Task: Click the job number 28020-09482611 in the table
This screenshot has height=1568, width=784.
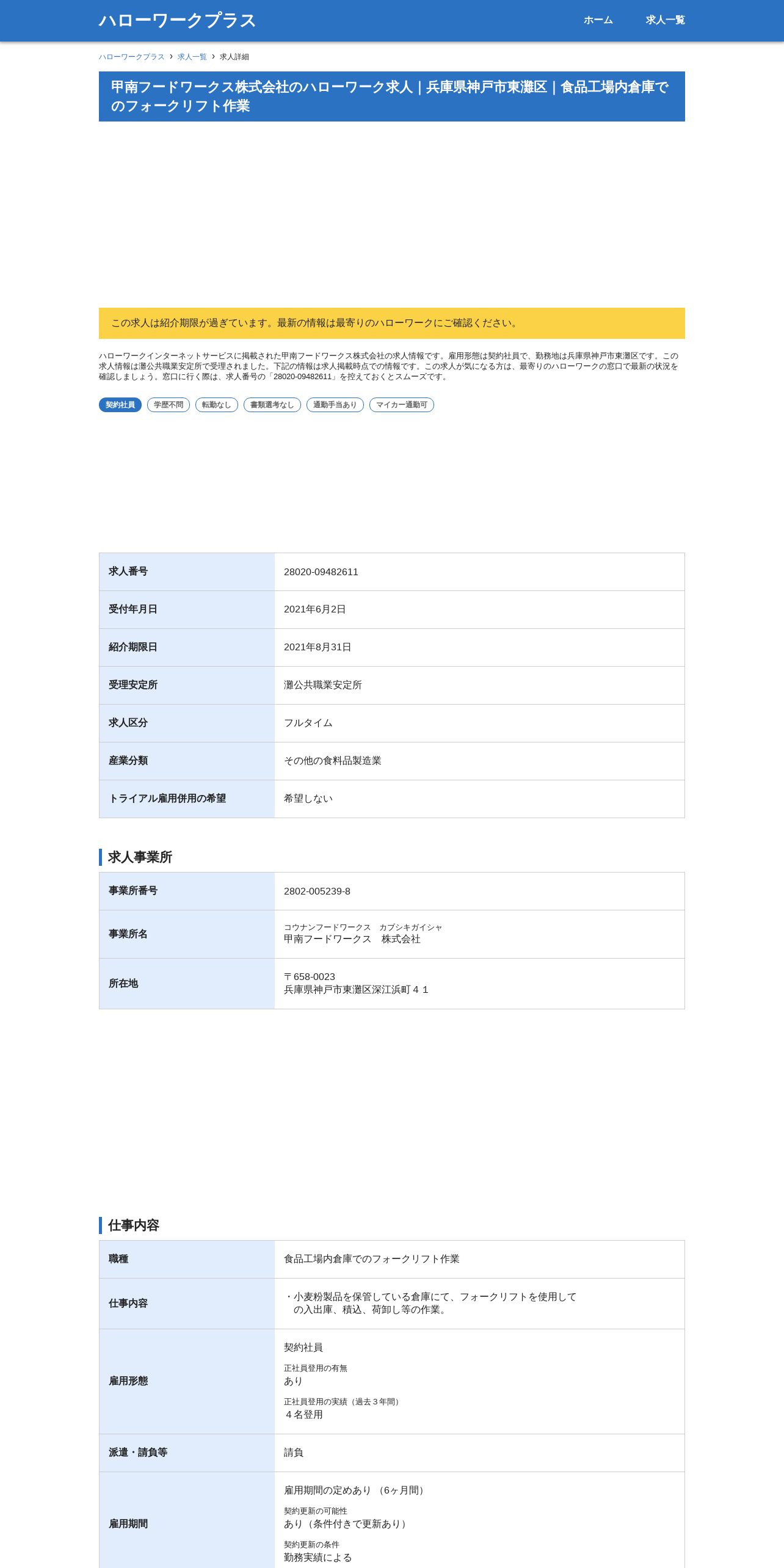Action: point(321,572)
